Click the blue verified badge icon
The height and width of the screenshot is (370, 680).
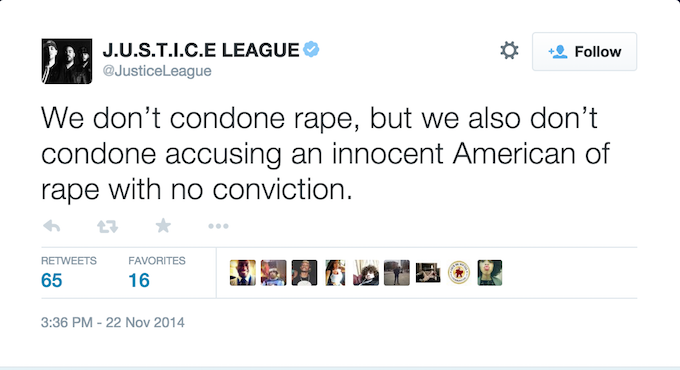point(311,49)
